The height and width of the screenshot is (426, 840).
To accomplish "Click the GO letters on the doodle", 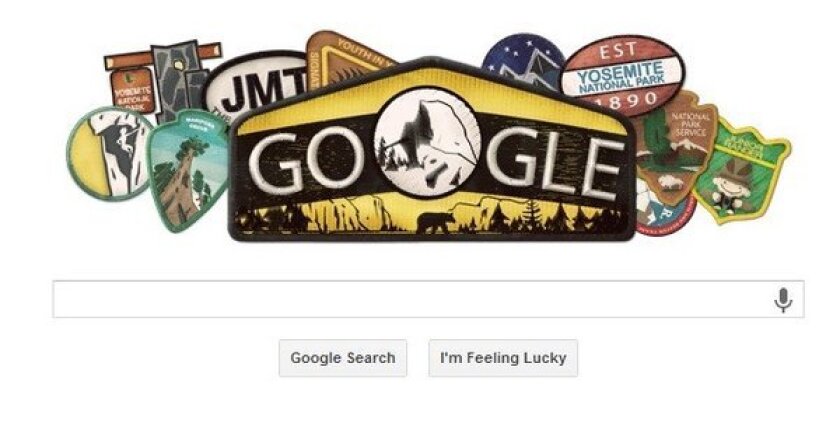I will coord(306,161).
